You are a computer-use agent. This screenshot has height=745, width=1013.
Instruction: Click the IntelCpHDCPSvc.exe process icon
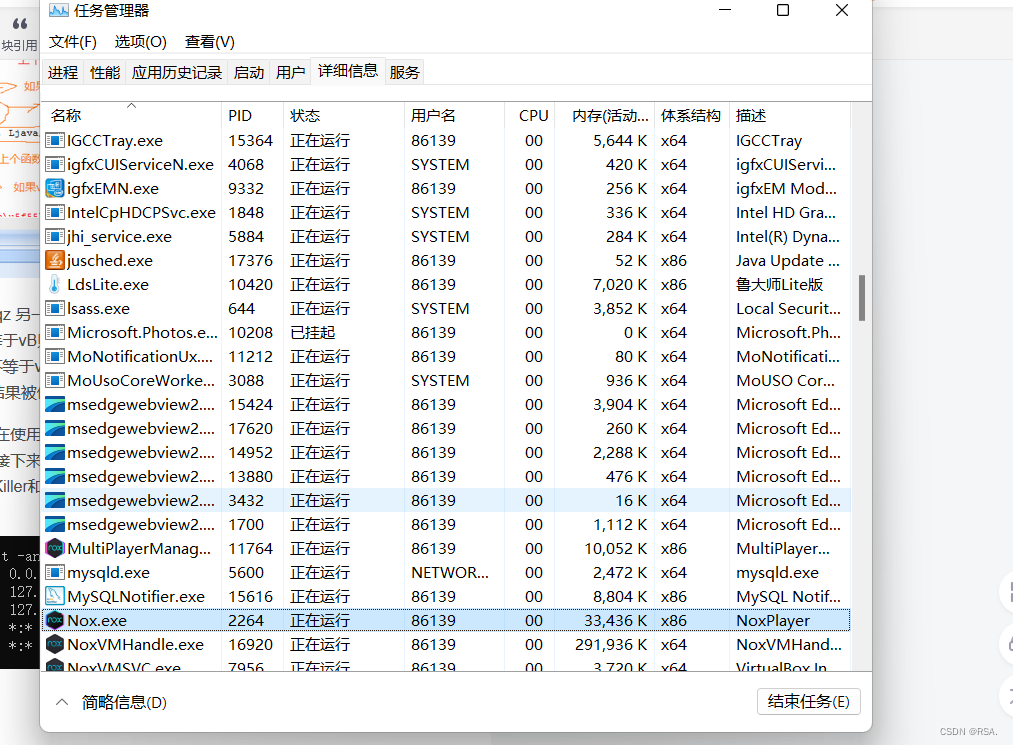pyautogui.click(x=55, y=212)
